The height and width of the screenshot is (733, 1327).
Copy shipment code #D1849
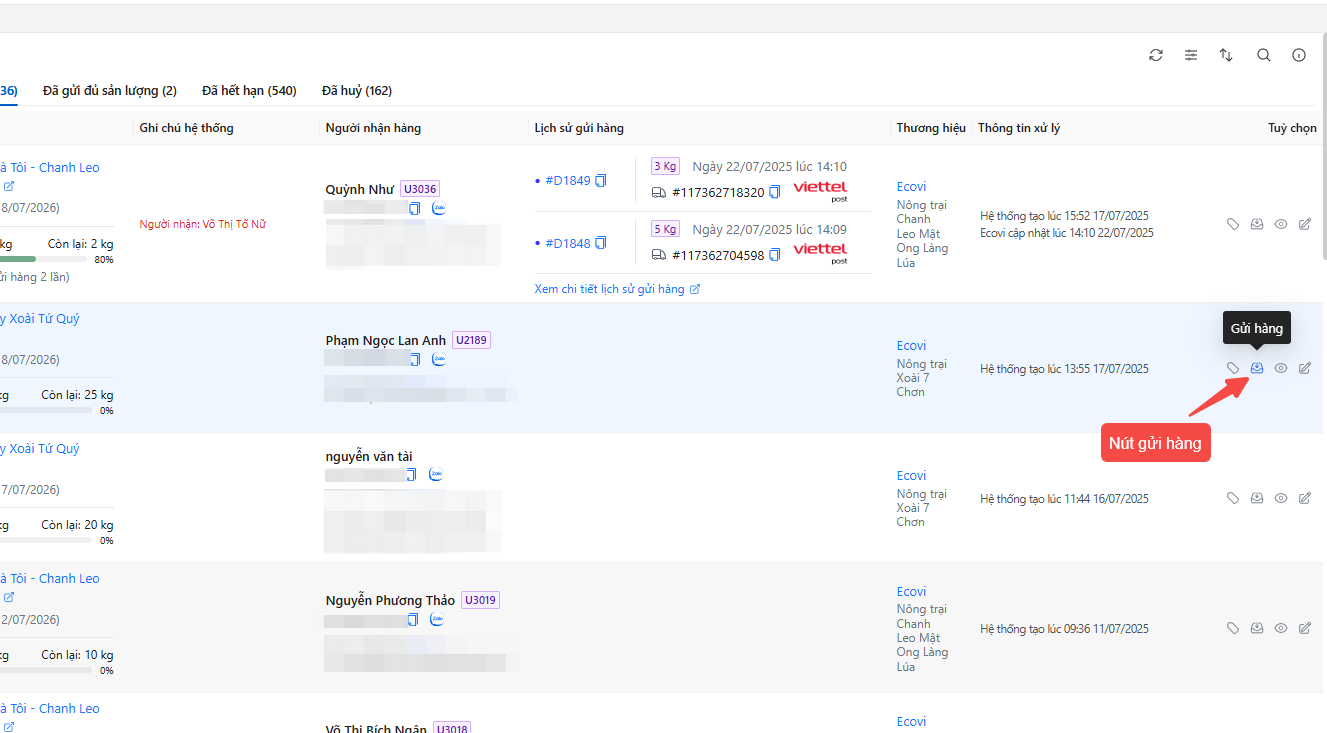coord(601,181)
